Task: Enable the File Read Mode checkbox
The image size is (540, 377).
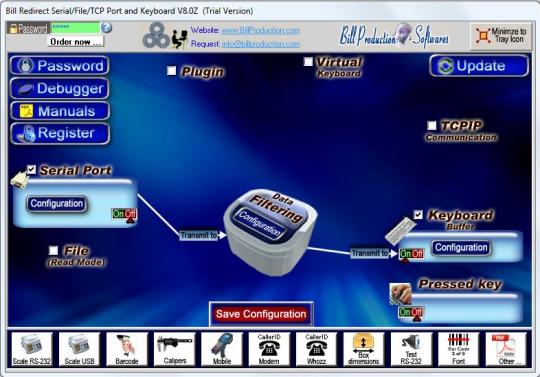Action: 53,250
